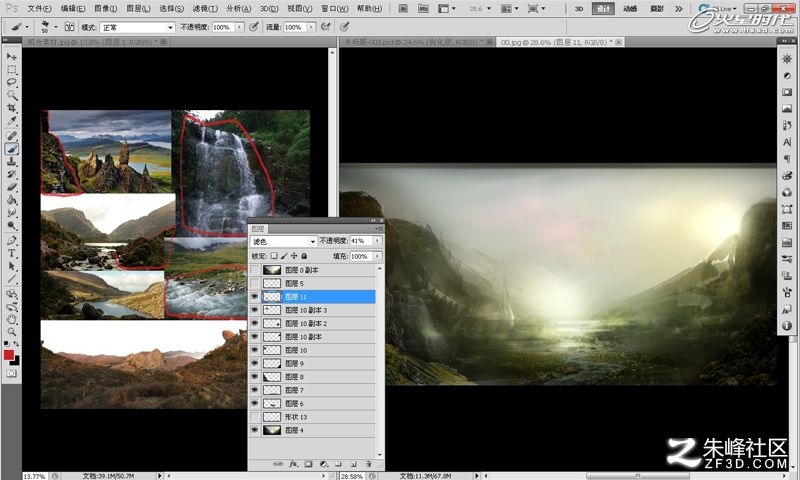The image size is (800, 480).
Task: Open brush preset picker arrow
Action: [56, 27]
